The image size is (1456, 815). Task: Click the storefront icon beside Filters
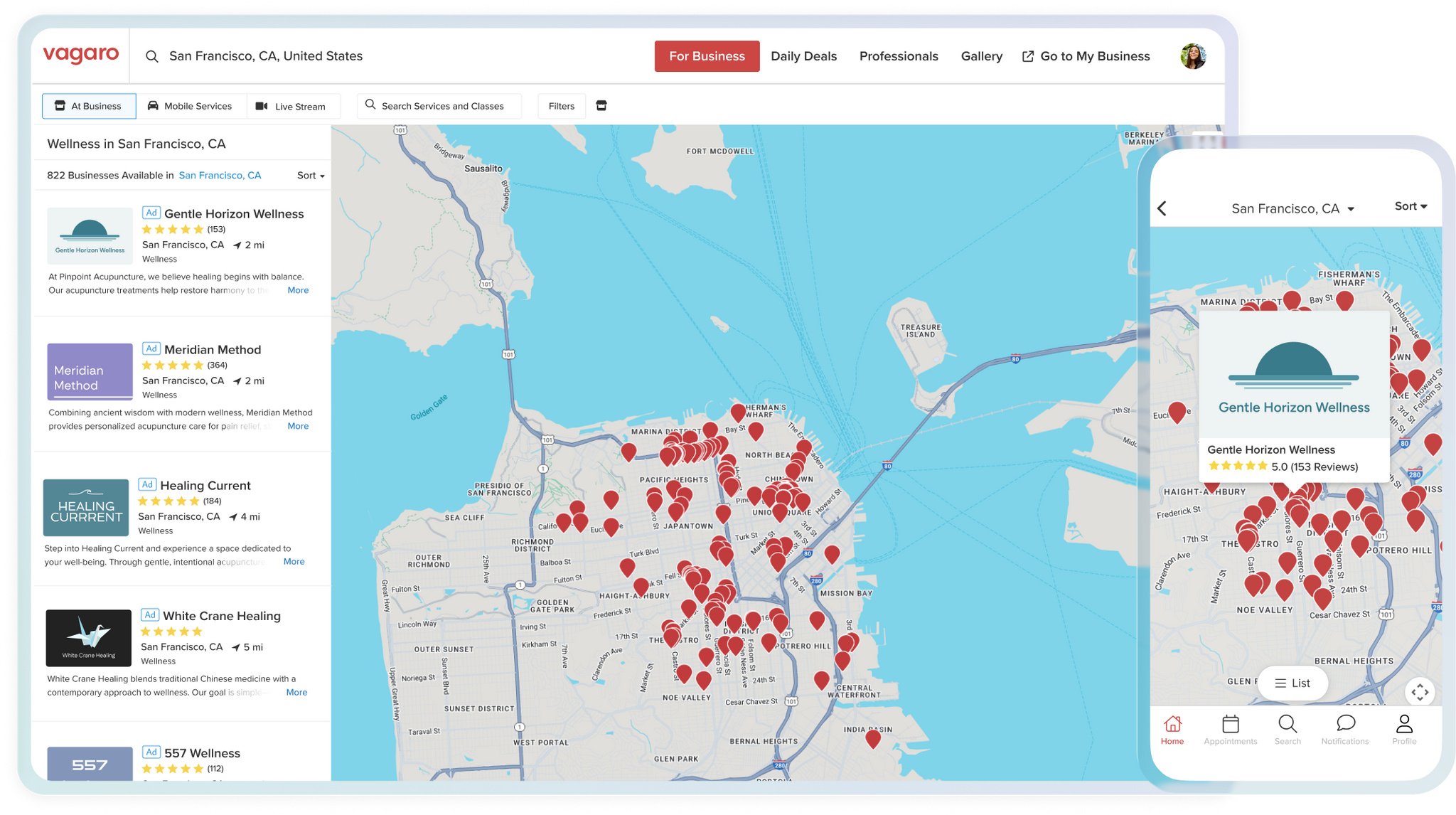pos(601,106)
